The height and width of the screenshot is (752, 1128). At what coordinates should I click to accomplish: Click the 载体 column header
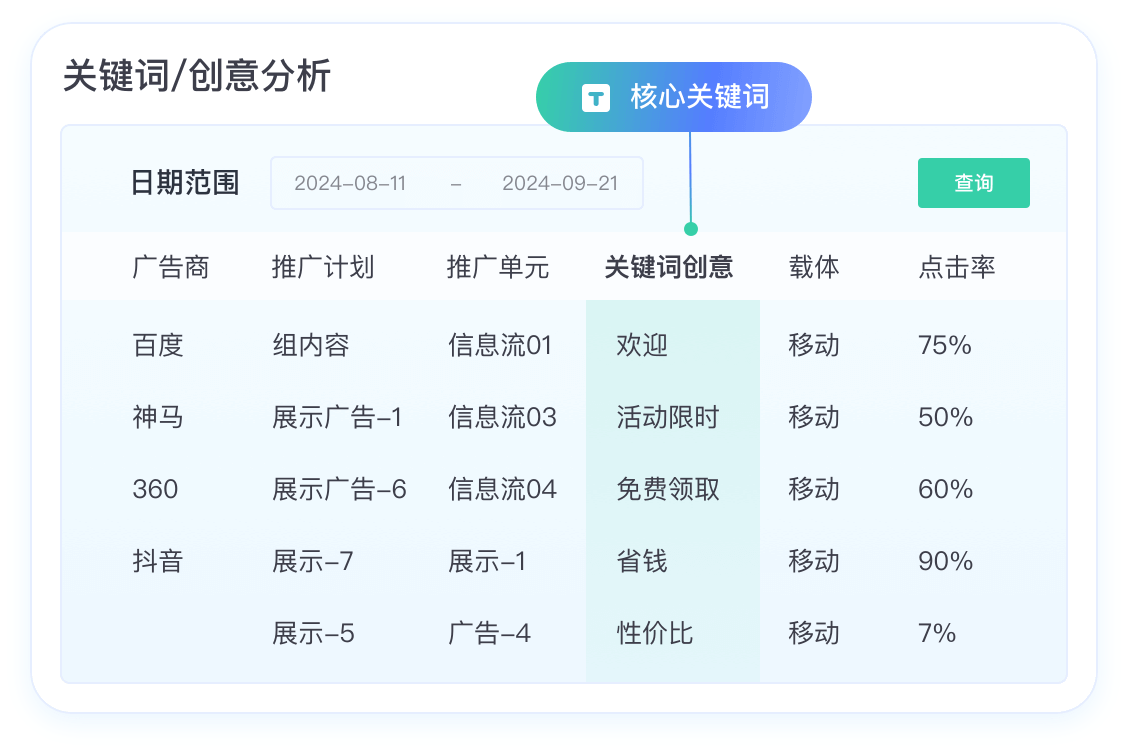813,267
